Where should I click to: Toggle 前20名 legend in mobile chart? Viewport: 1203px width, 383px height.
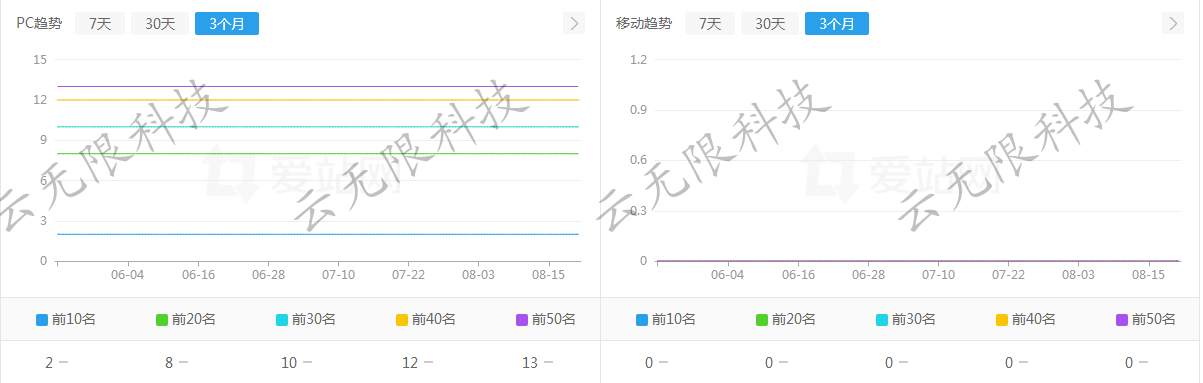pyautogui.click(x=786, y=320)
